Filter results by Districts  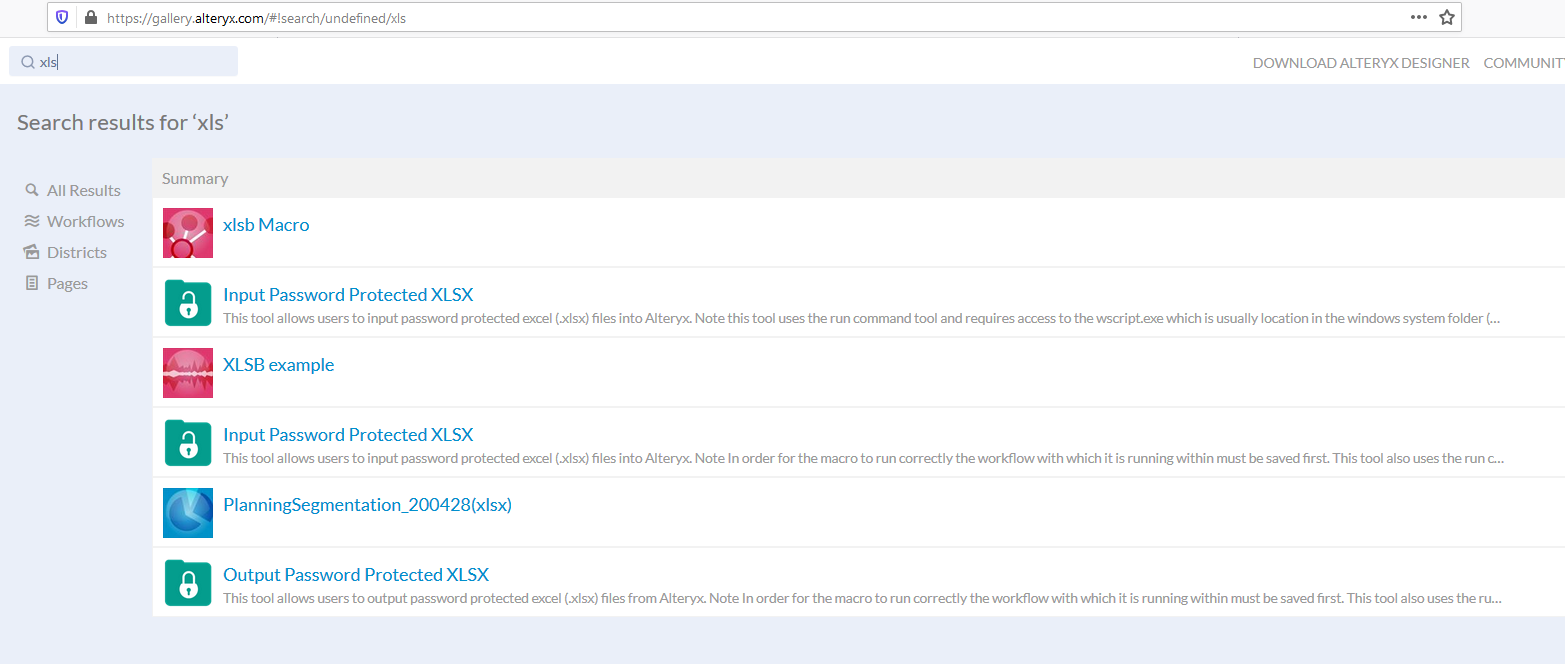click(x=77, y=252)
